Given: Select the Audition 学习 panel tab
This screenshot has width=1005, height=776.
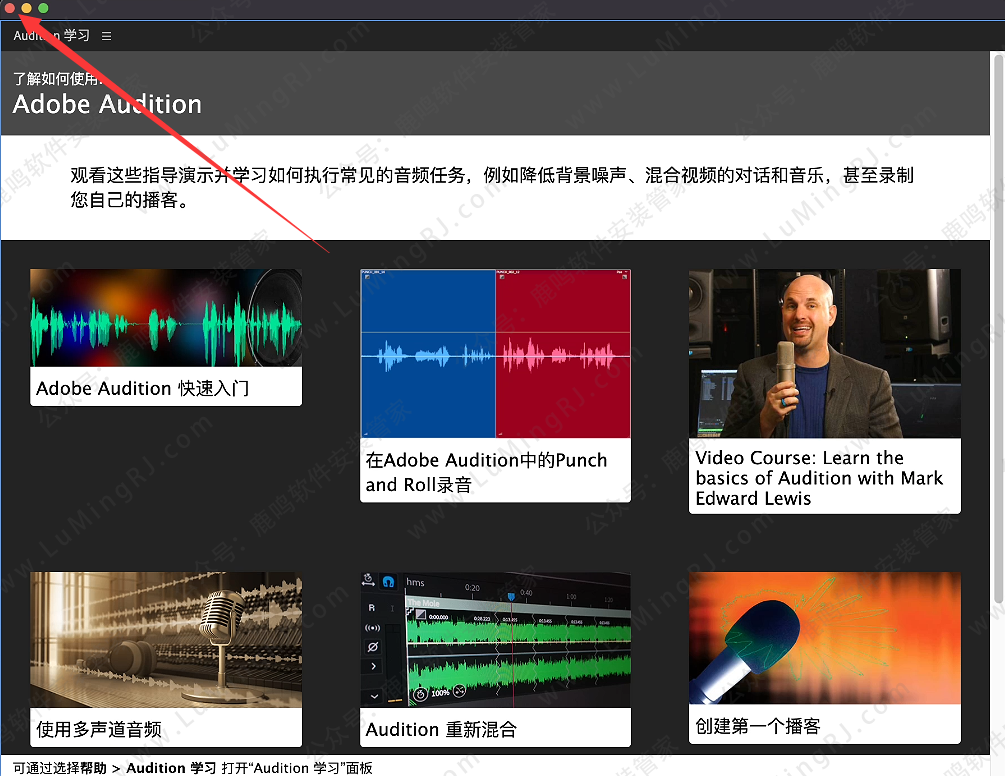Looking at the screenshot, I should (x=52, y=36).
